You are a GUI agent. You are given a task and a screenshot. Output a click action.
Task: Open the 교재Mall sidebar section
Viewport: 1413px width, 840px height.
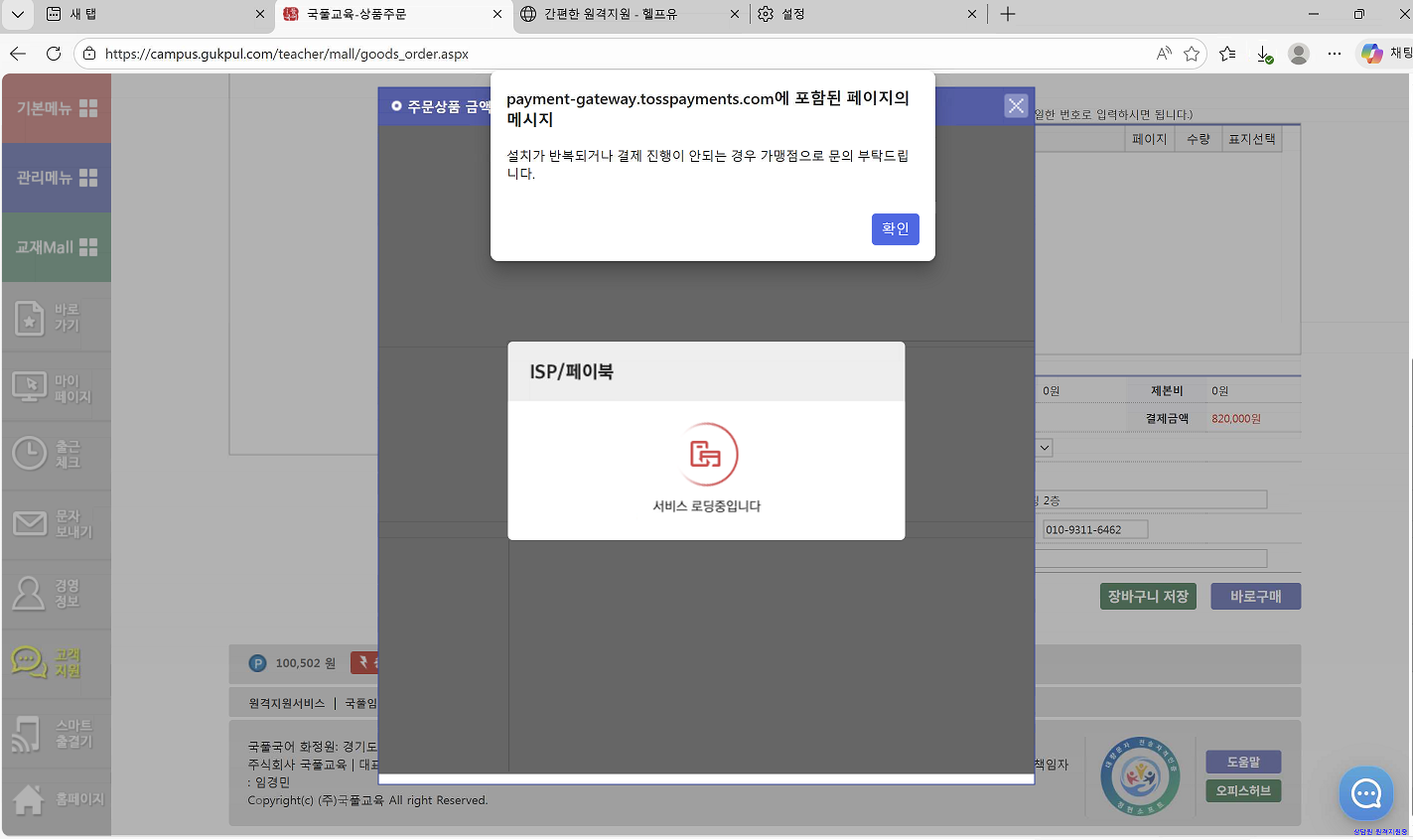[57, 247]
